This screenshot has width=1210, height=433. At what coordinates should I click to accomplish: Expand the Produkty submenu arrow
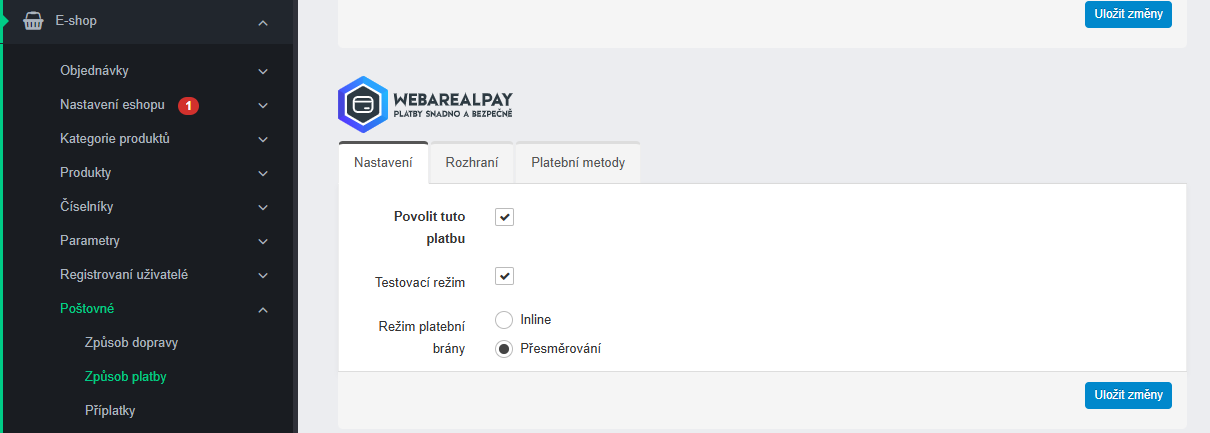click(263, 173)
